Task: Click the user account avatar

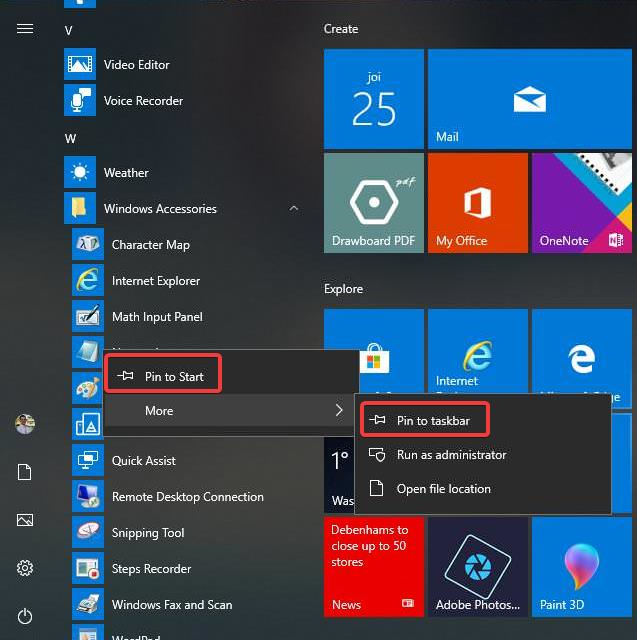Action: [x=25, y=424]
